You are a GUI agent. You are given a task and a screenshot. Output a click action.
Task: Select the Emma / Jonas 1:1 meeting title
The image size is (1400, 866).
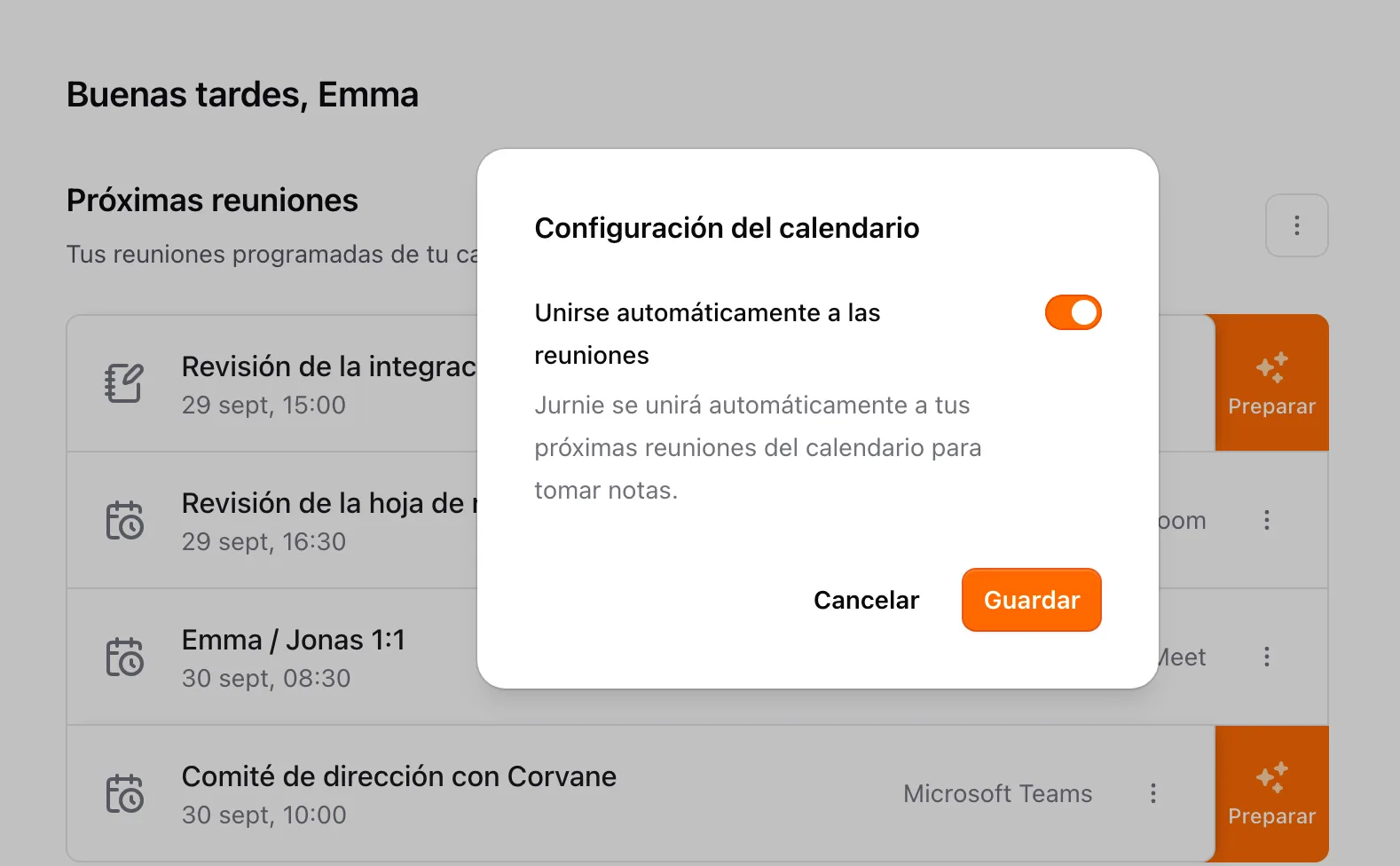point(294,640)
